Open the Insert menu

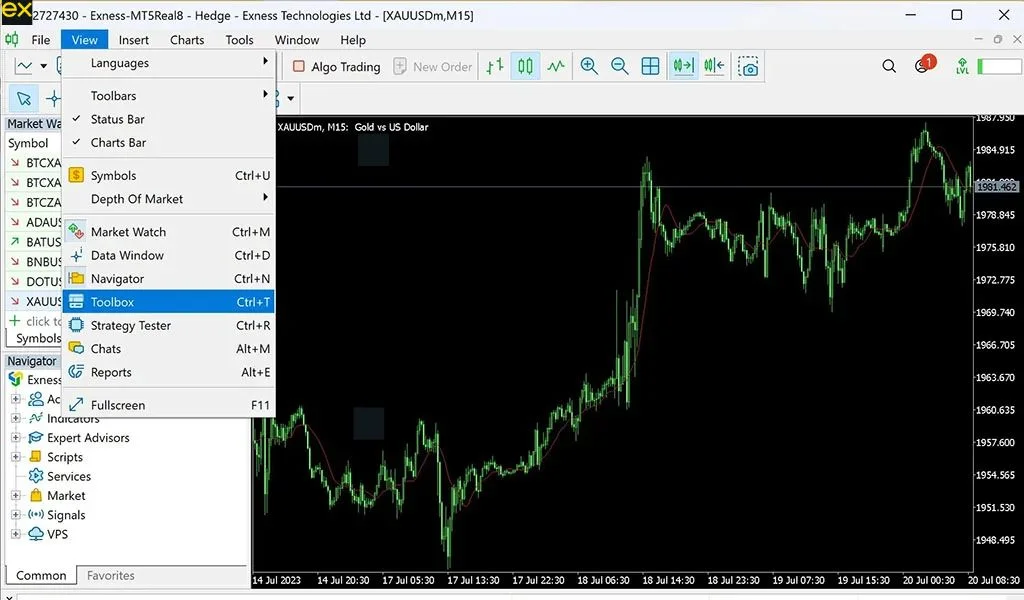click(133, 40)
